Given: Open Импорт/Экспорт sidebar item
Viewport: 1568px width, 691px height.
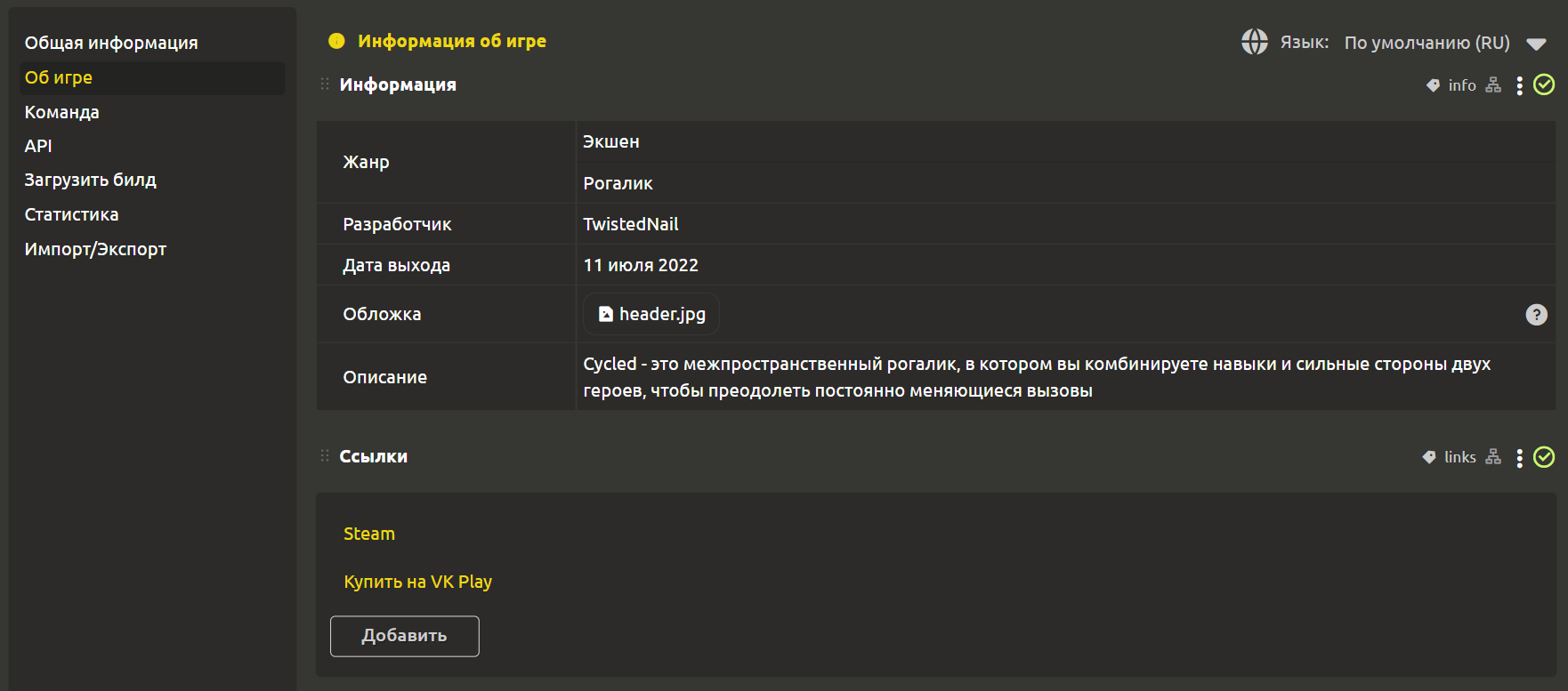Looking at the screenshot, I should [95, 249].
